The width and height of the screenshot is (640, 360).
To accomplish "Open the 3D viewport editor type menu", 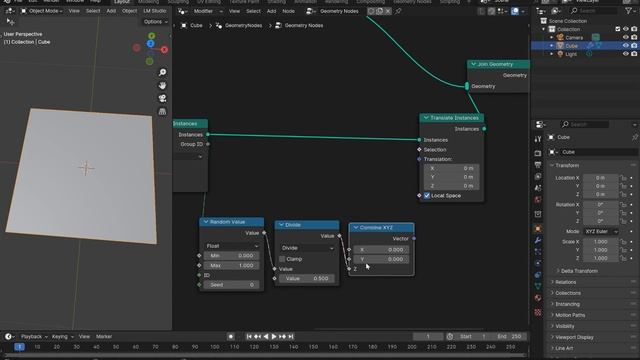I will (10, 11).
